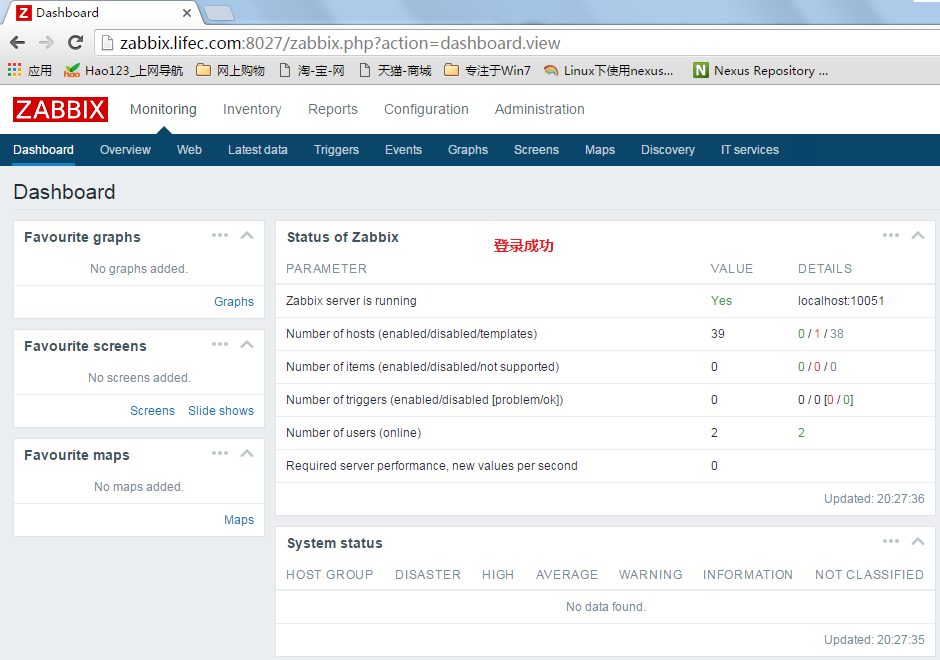Click 'Updated: 20:27:36' timestamp
This screenshot has height=660, width=940.
(x=874, y=499)
